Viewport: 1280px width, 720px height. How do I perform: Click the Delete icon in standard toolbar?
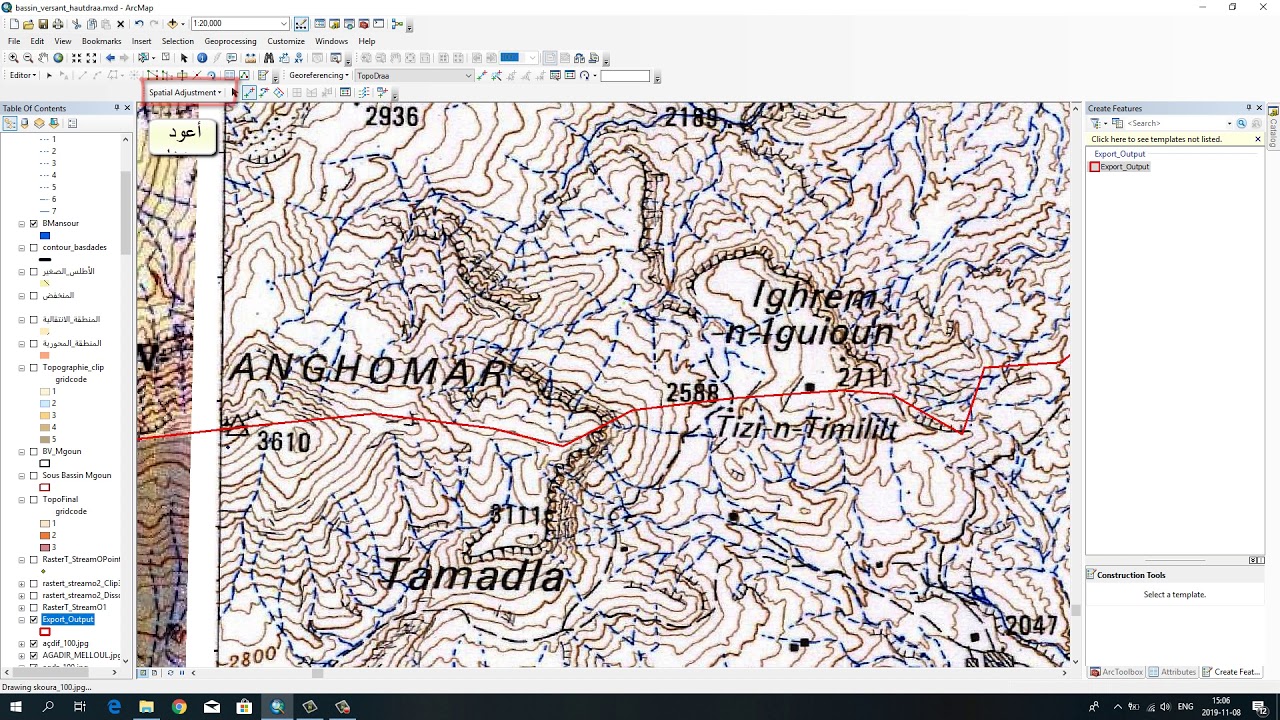121,24
